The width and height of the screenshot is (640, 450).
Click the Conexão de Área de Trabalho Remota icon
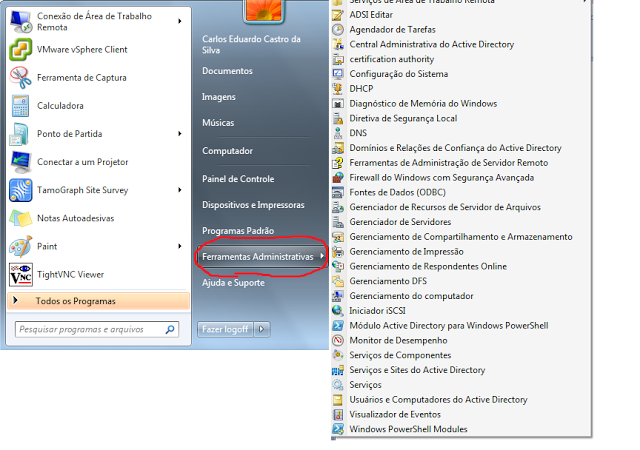pyautogui.click(x=20, y=21)
